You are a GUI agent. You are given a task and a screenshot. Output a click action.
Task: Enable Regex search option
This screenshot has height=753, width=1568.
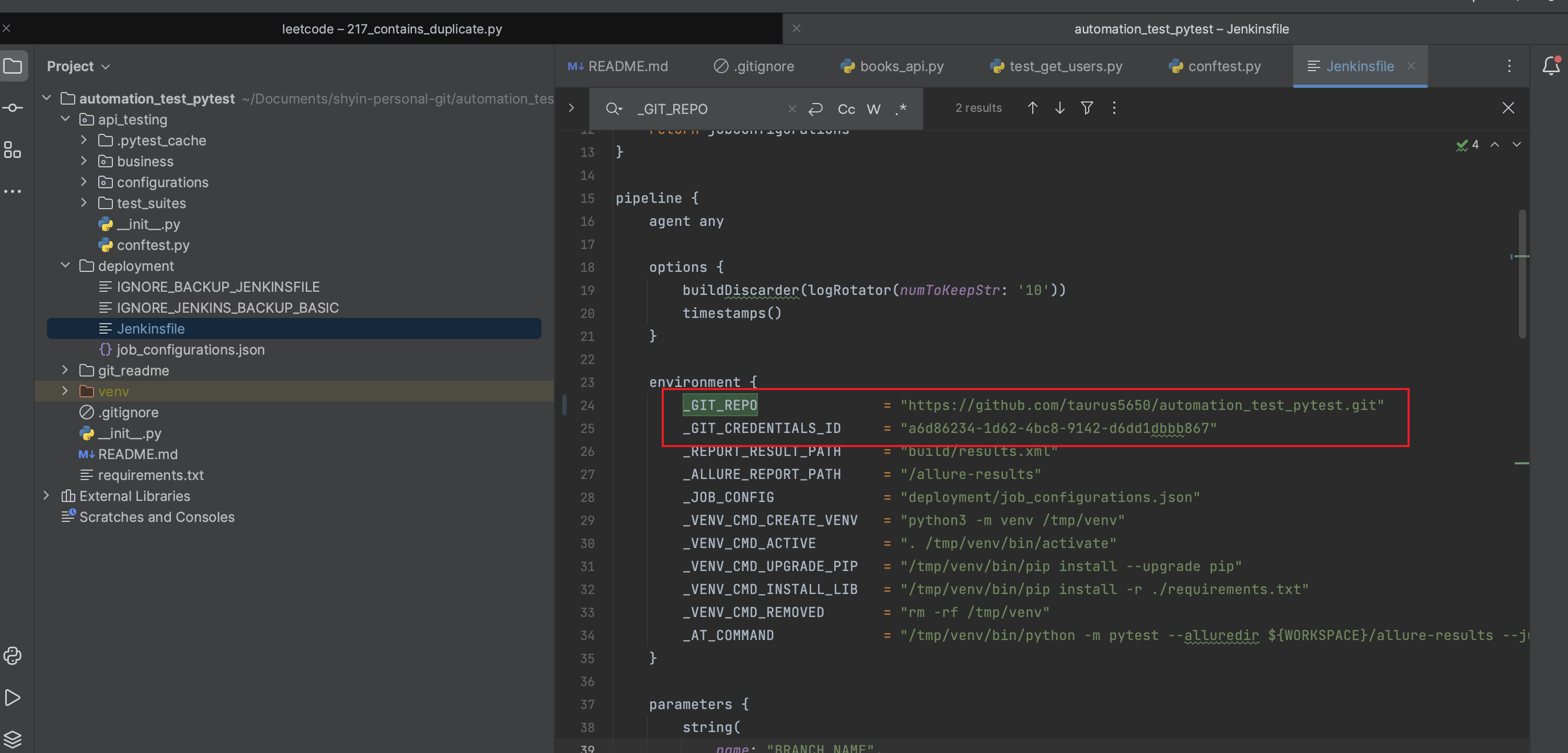coord(902,109)
